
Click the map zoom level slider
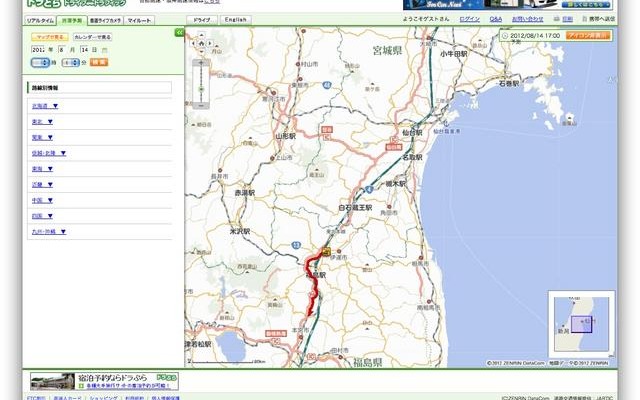(x=202, y=89)
